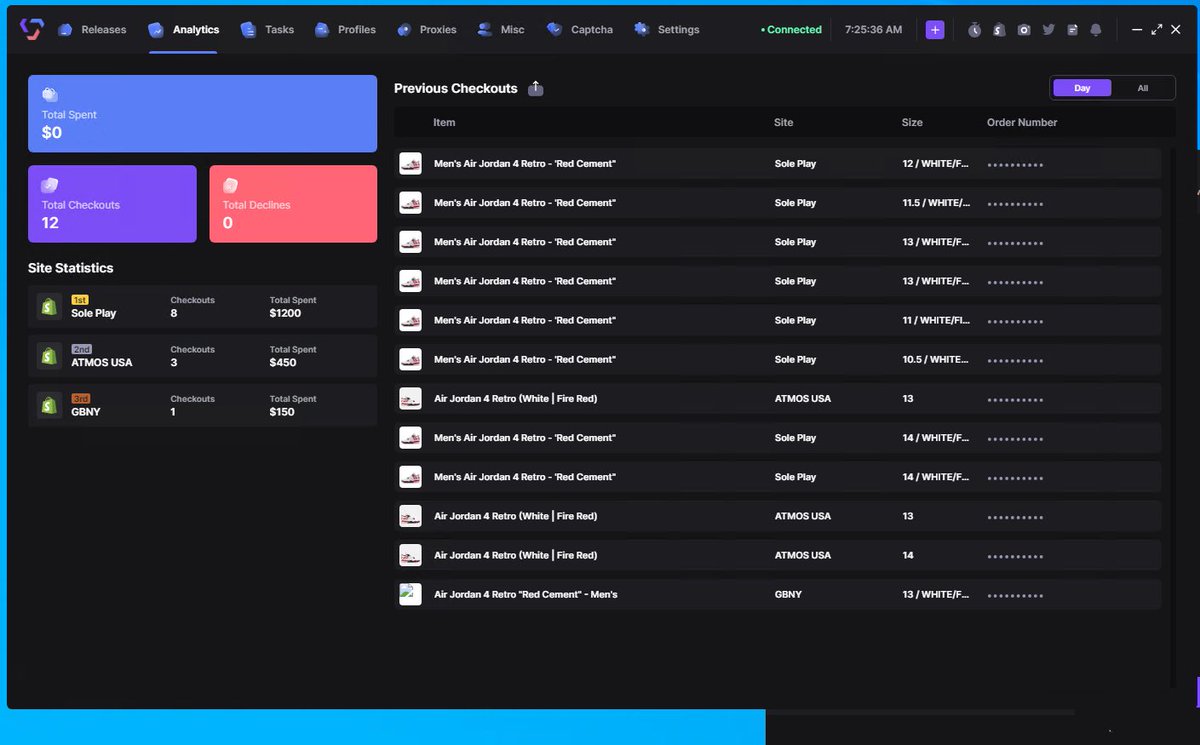Click the Shopify icon next to GBNY

pos(48,405)
